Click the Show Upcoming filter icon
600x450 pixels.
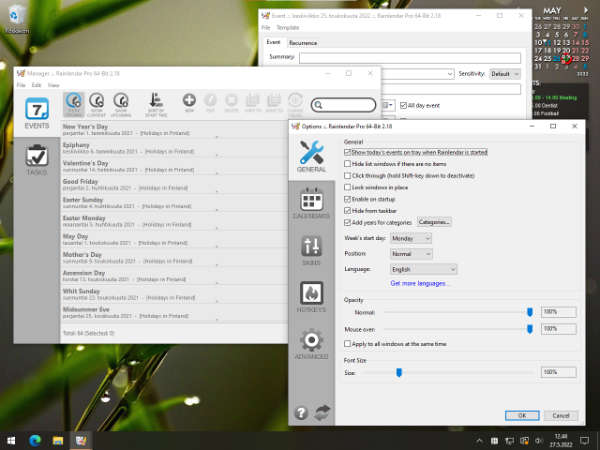coord(121,102)
